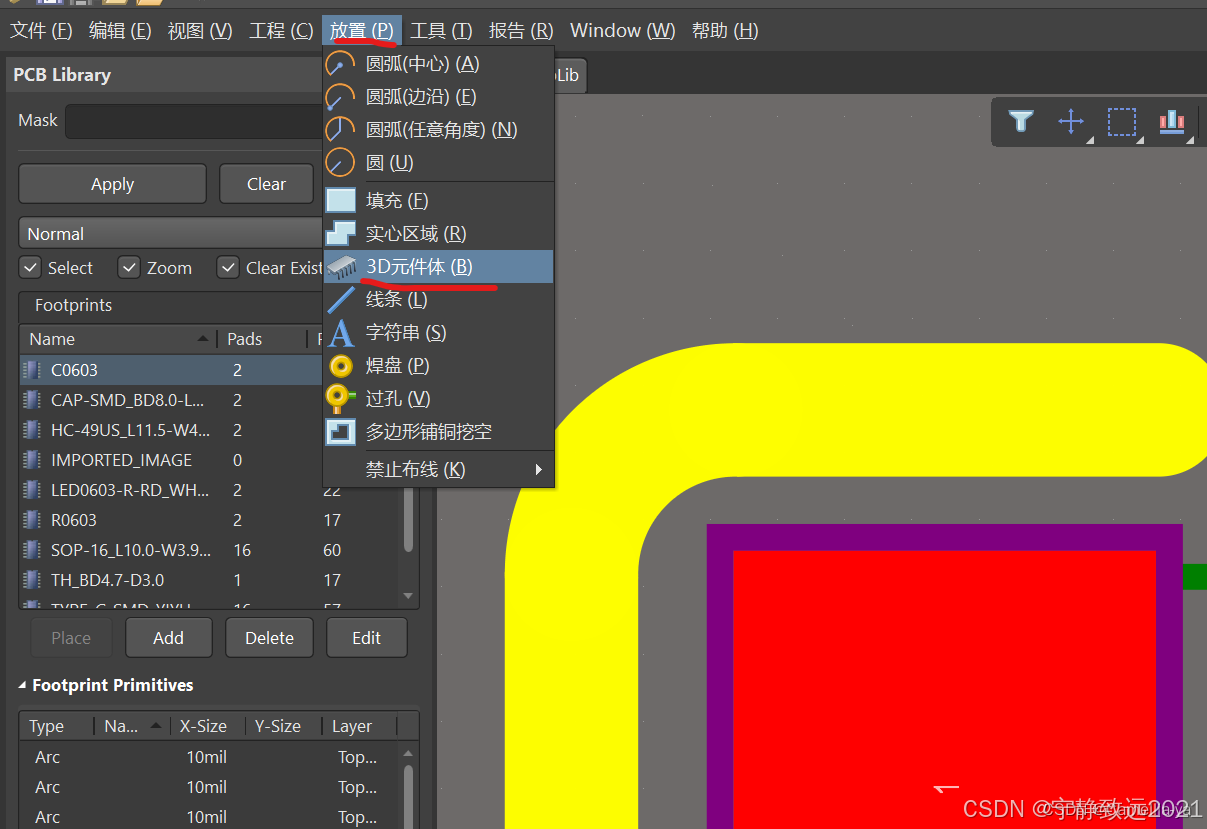Open the Normal mode dropdown
The height and width of the screenshot is (829, 1207).
[170, 233]
